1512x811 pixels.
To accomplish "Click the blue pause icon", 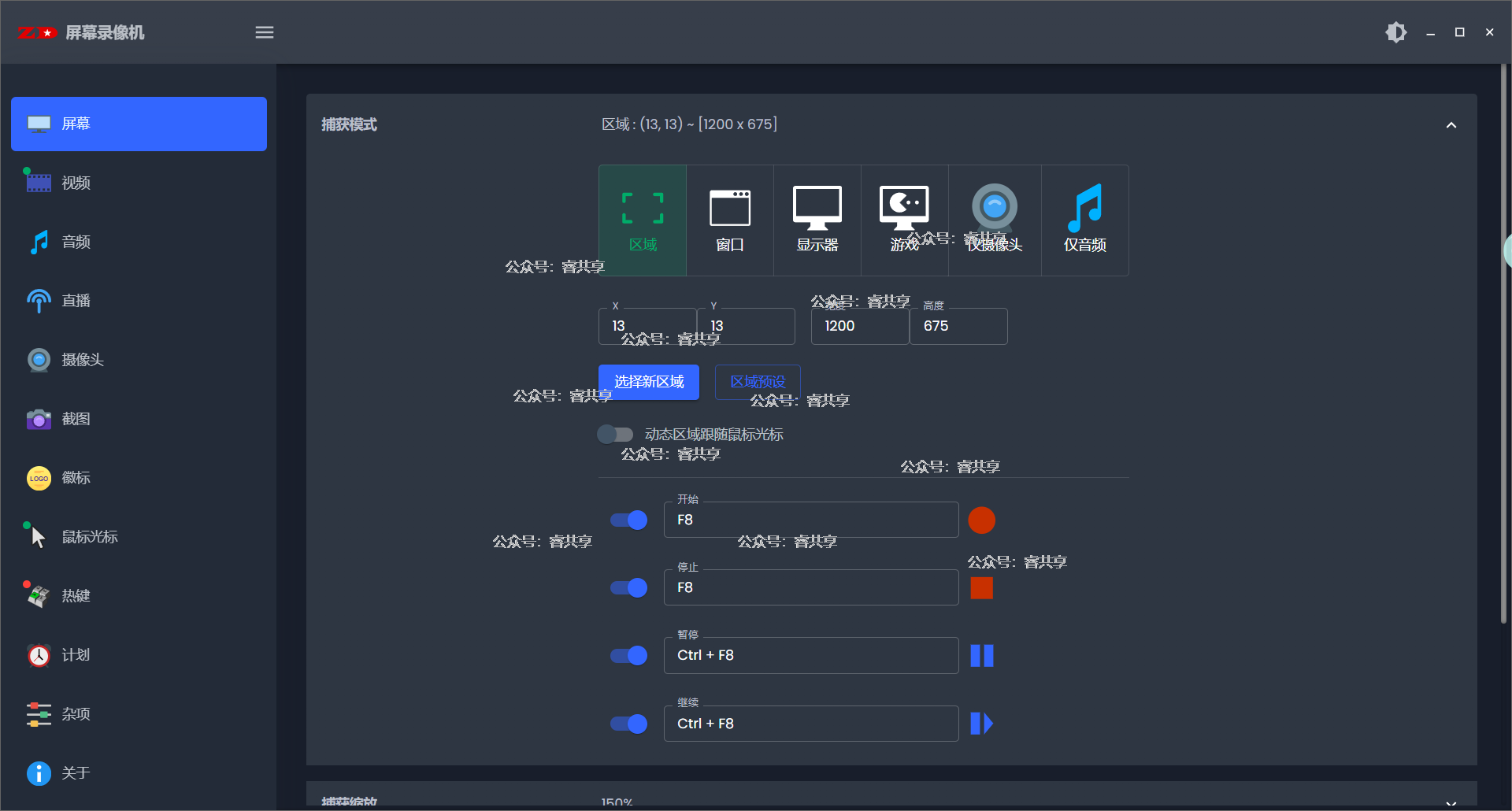I will (x=981, y=656).
